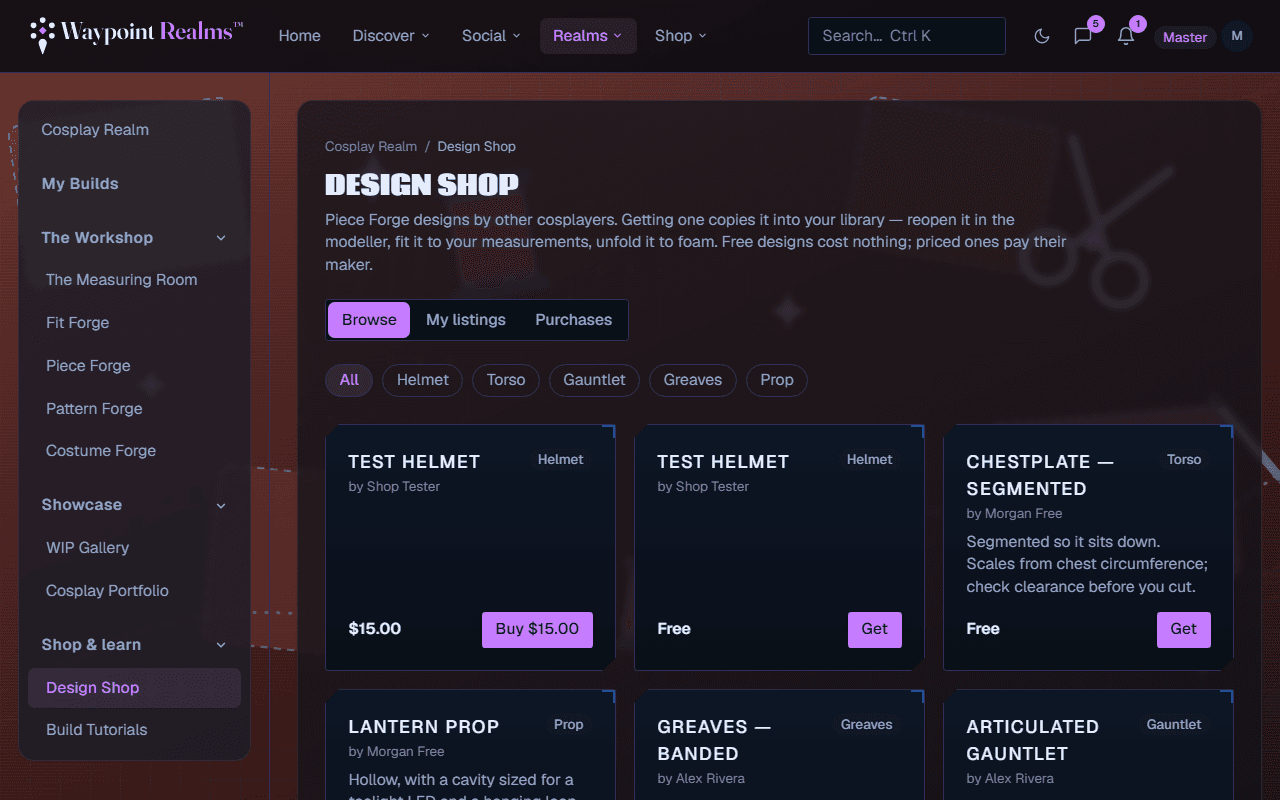Open the Discover dropdown menu
Screen dimensions: 1280x800
(391, 36)
